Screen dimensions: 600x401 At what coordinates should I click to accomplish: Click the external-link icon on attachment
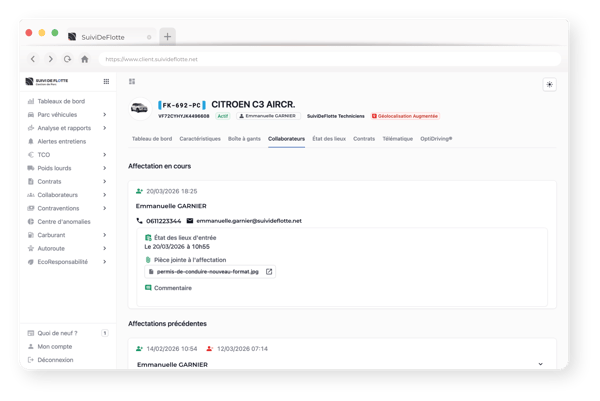pos(269,272)
